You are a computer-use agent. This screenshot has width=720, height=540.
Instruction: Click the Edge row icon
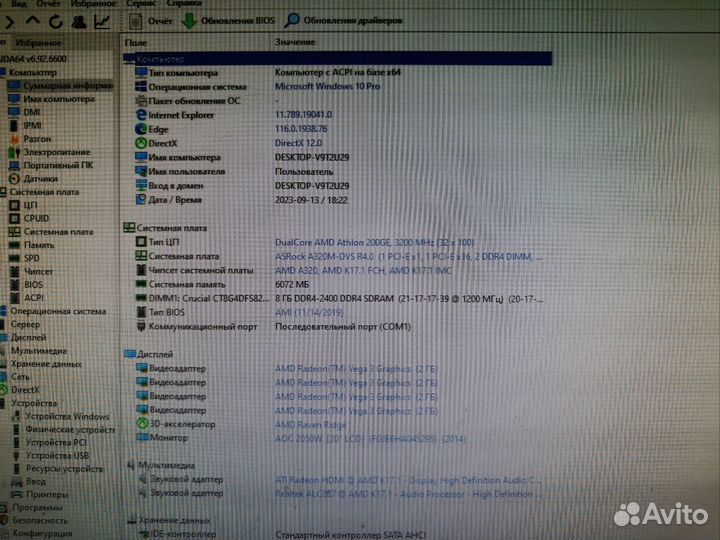(x=141, y=129)
